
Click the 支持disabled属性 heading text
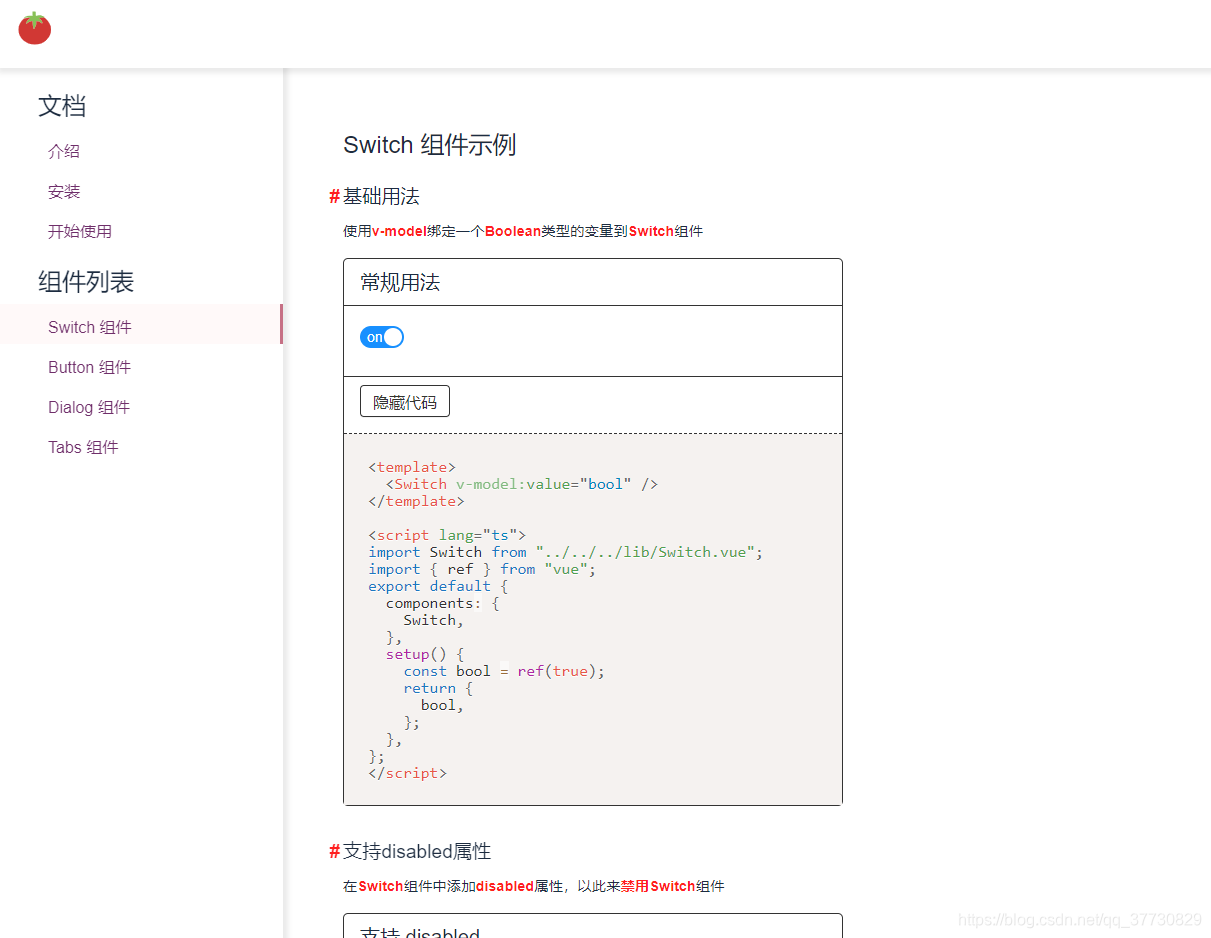point(417,852)
